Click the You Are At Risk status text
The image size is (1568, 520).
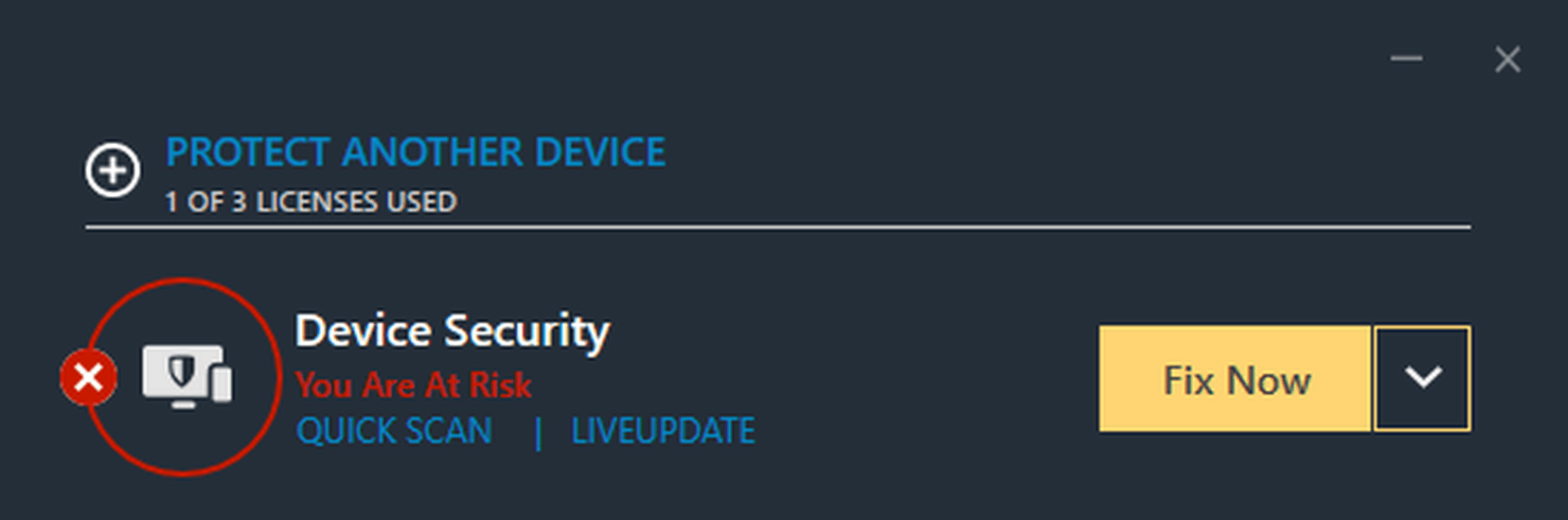coord(413,386)
